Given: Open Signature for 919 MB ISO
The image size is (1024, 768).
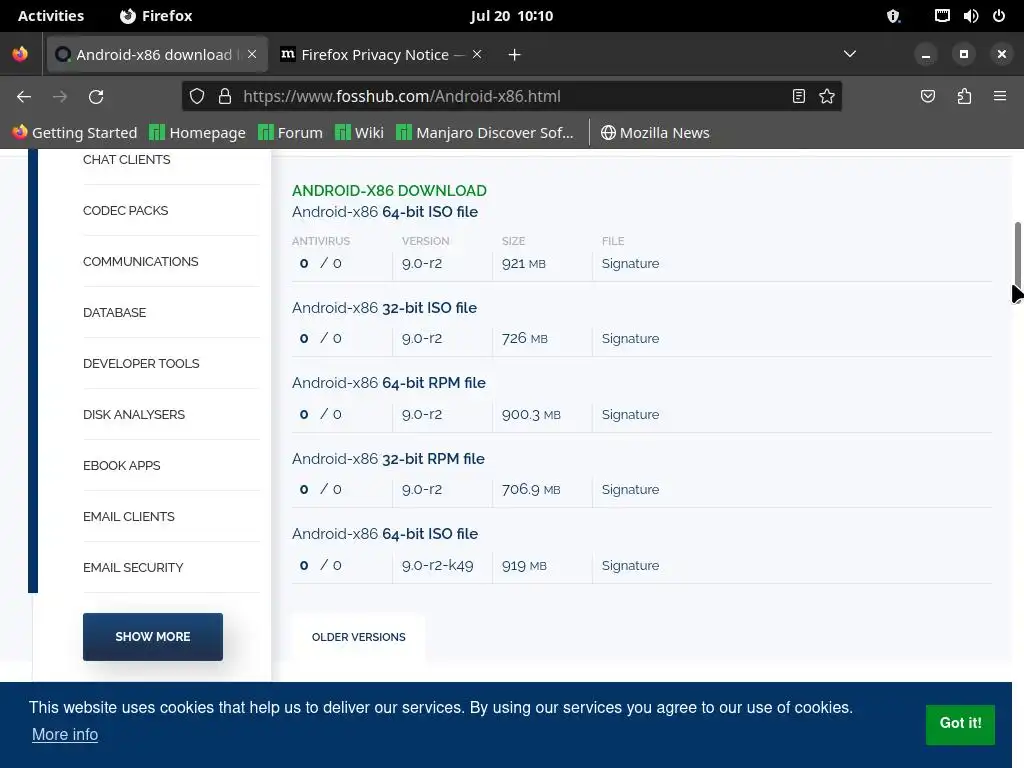Looking at the screenshot, I should pyautogui.click(x=630, y=566).
